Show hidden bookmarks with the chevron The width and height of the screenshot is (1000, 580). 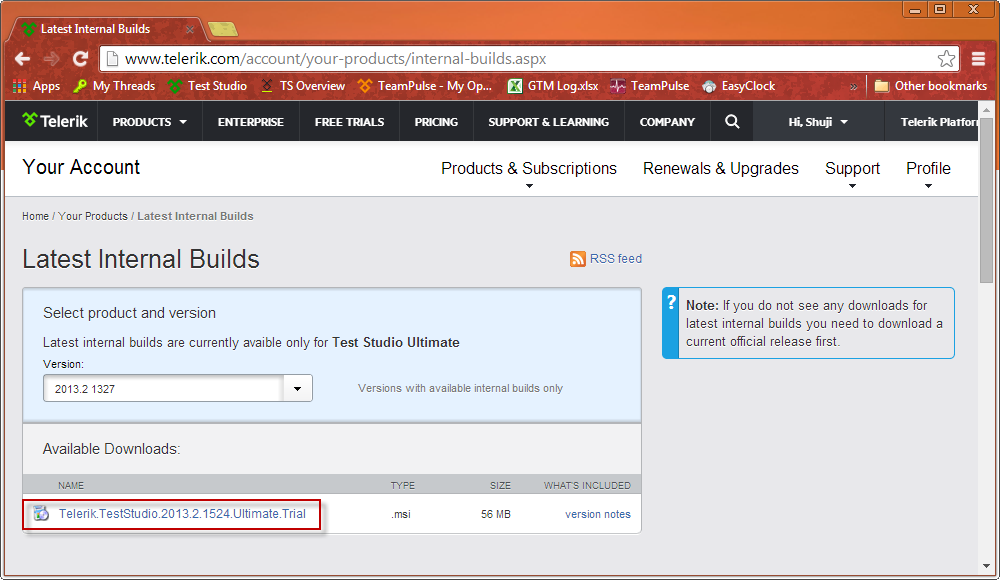(x=853, y=87)
